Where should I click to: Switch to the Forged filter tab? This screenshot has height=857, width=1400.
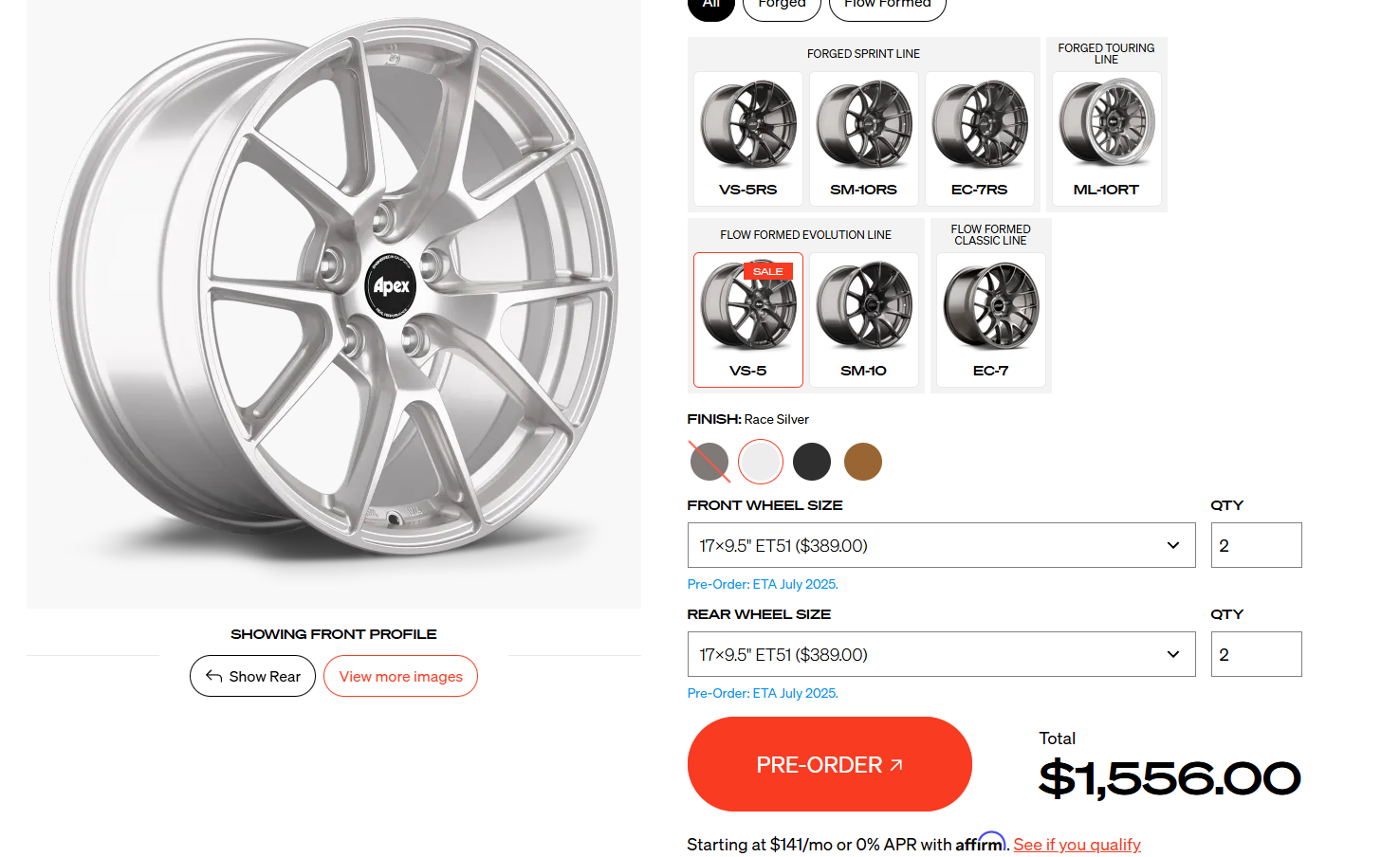(782, 6)
